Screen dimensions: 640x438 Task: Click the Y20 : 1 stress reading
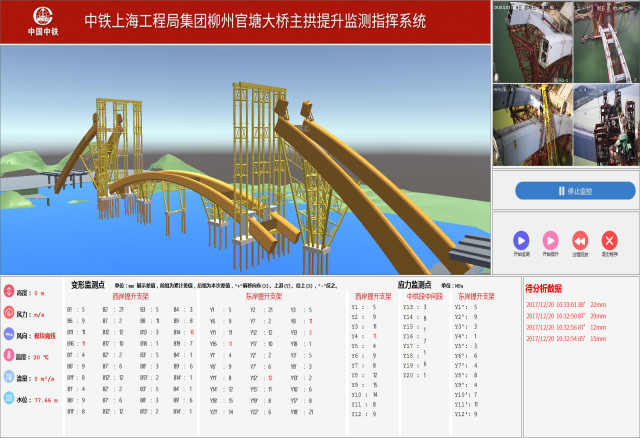(415, 375)
